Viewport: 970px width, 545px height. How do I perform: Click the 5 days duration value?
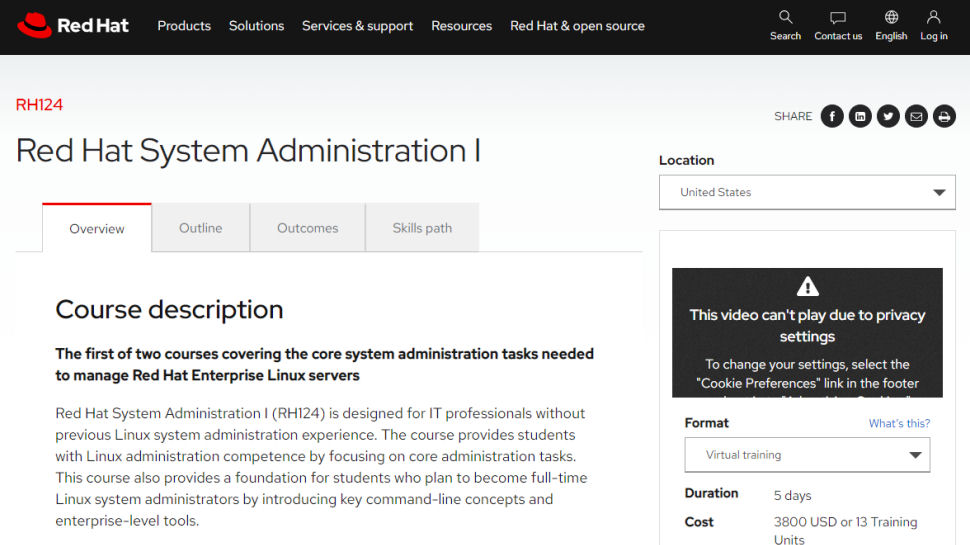pos(792,496)
